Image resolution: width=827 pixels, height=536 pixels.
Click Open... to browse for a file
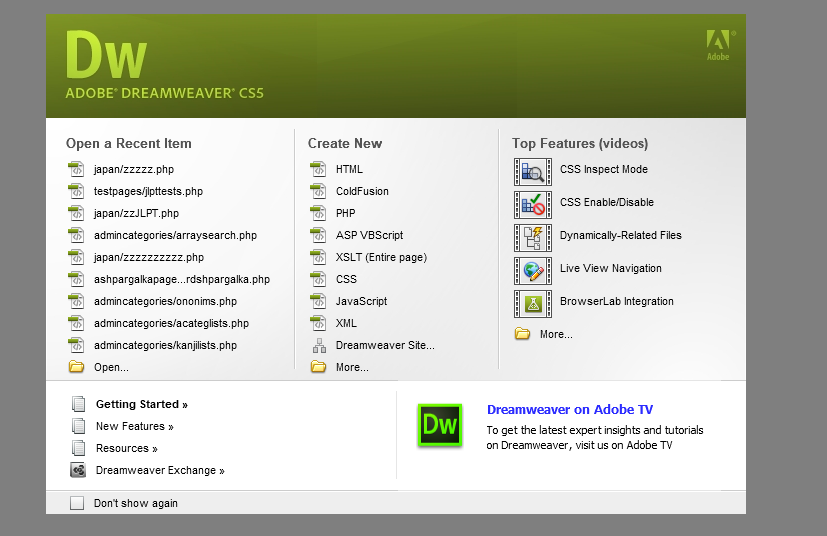tap(111, 367)
